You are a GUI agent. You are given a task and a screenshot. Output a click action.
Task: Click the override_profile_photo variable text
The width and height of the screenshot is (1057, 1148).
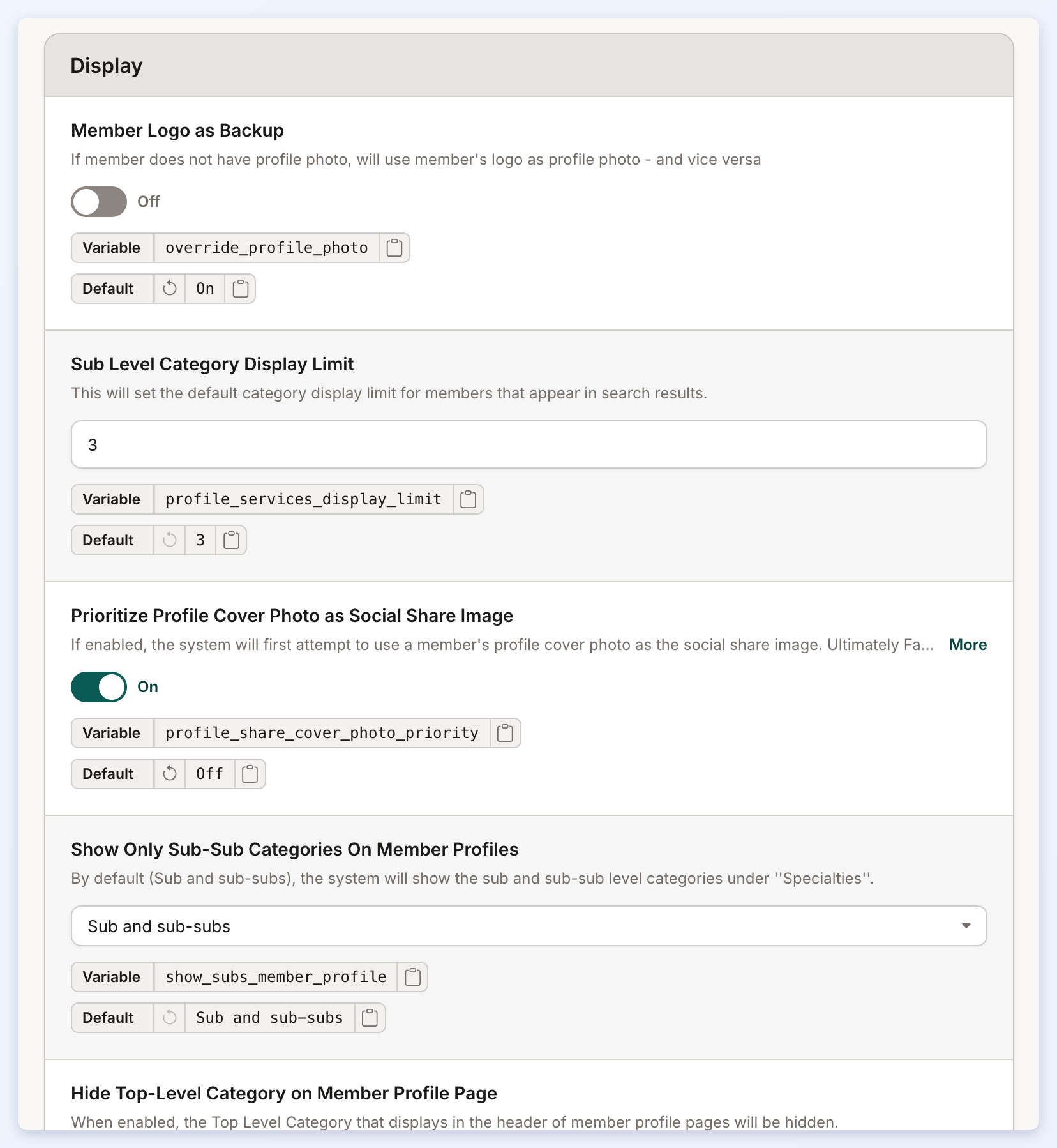click(267, 248)
